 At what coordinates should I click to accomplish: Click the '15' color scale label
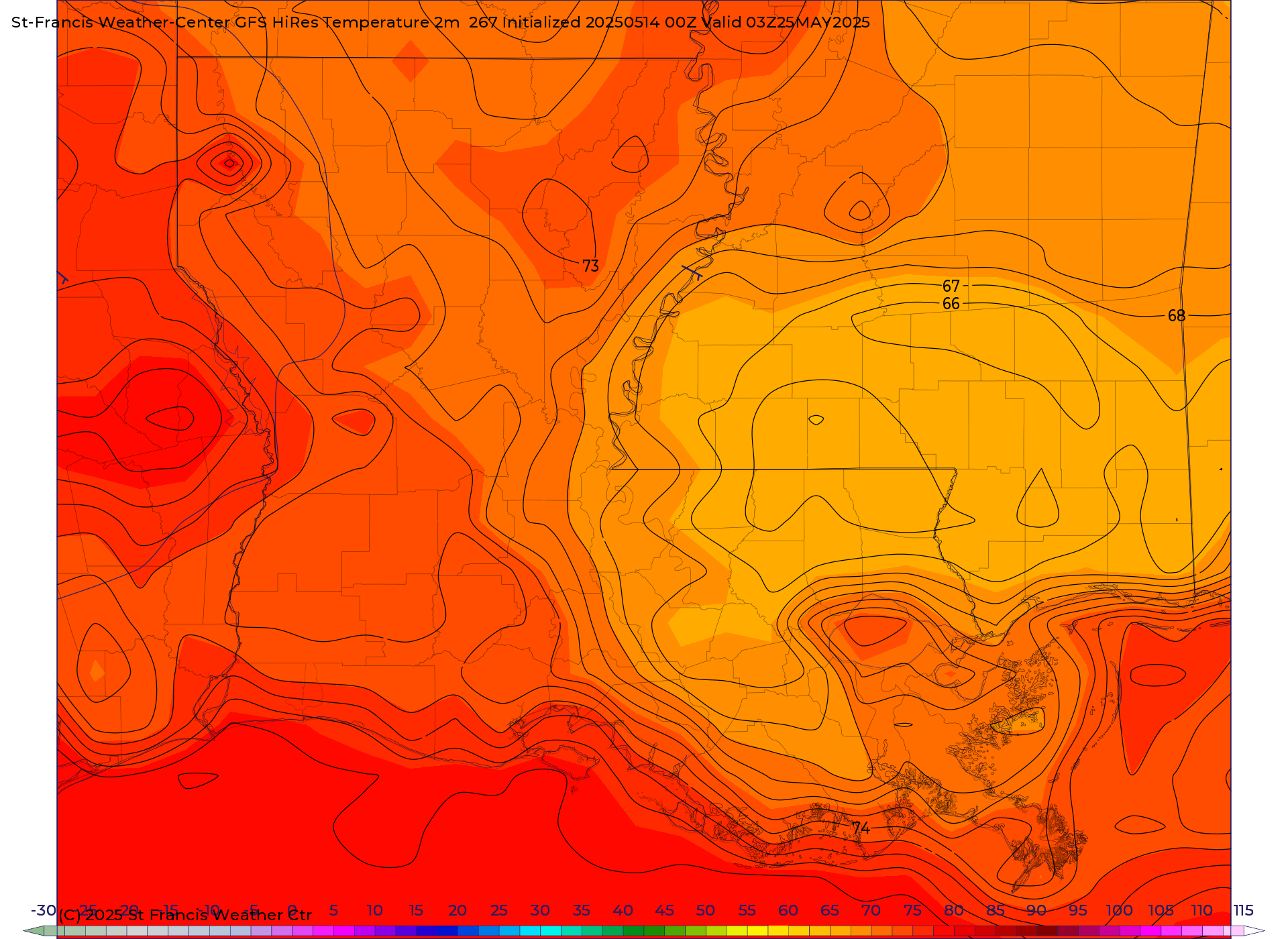tap(416, 910)
